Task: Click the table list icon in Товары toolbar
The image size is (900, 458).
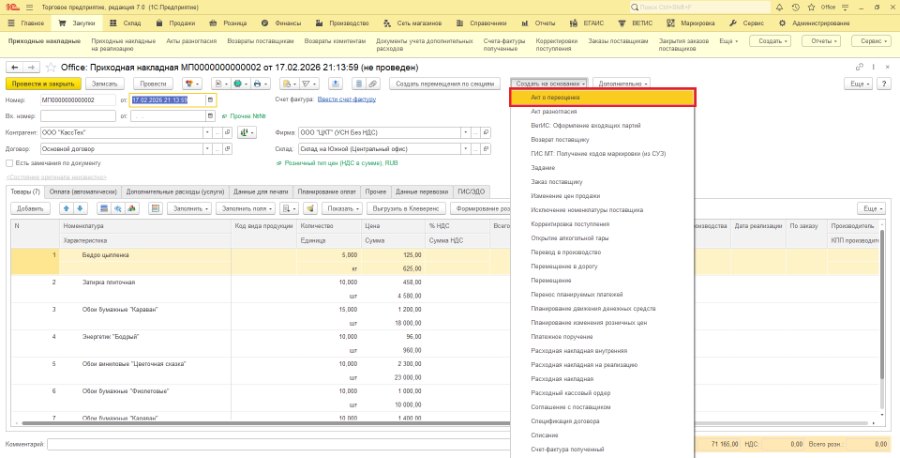Action: [x=104, y=209]
